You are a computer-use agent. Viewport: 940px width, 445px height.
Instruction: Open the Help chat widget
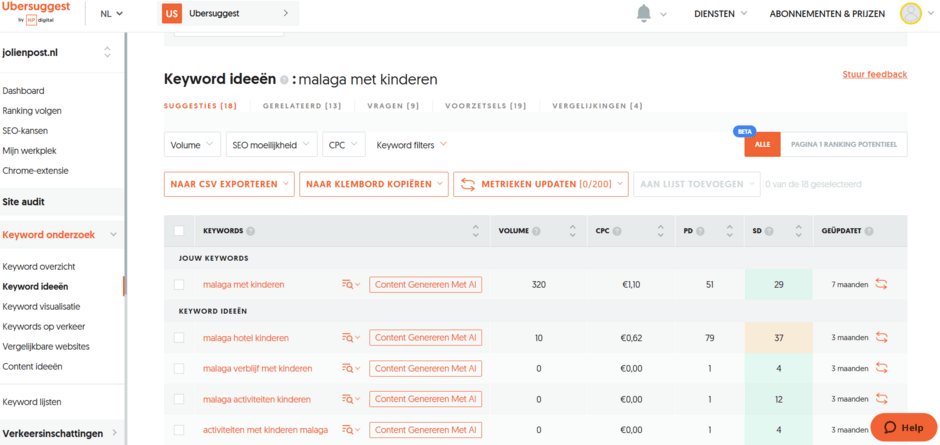click(x=903, y=428)
